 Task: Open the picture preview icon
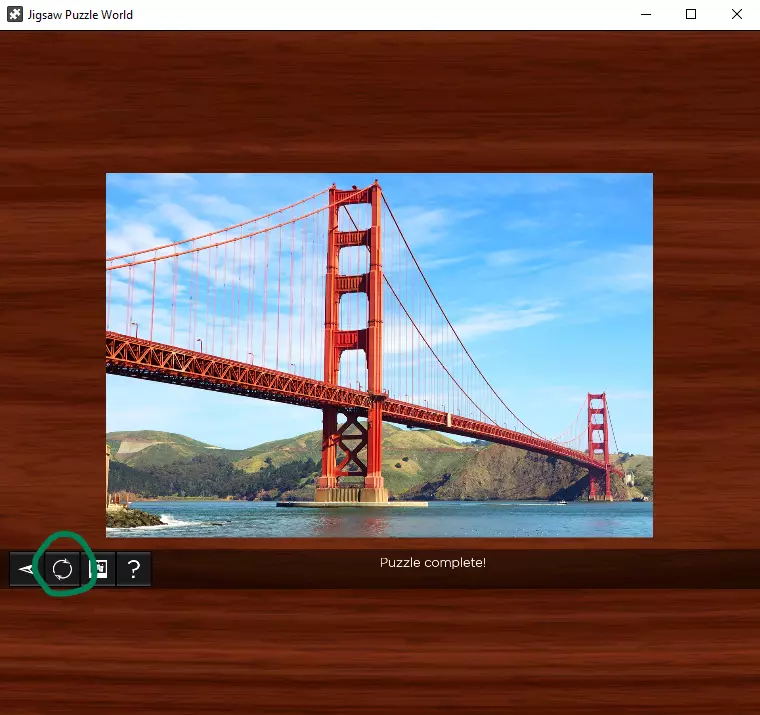pyautogui.click(x=98, y=569)
